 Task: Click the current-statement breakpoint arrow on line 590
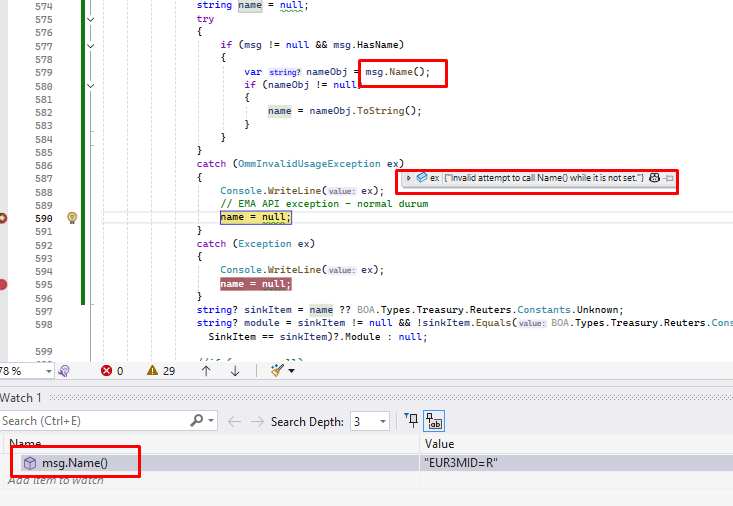[x=2, y=218]
